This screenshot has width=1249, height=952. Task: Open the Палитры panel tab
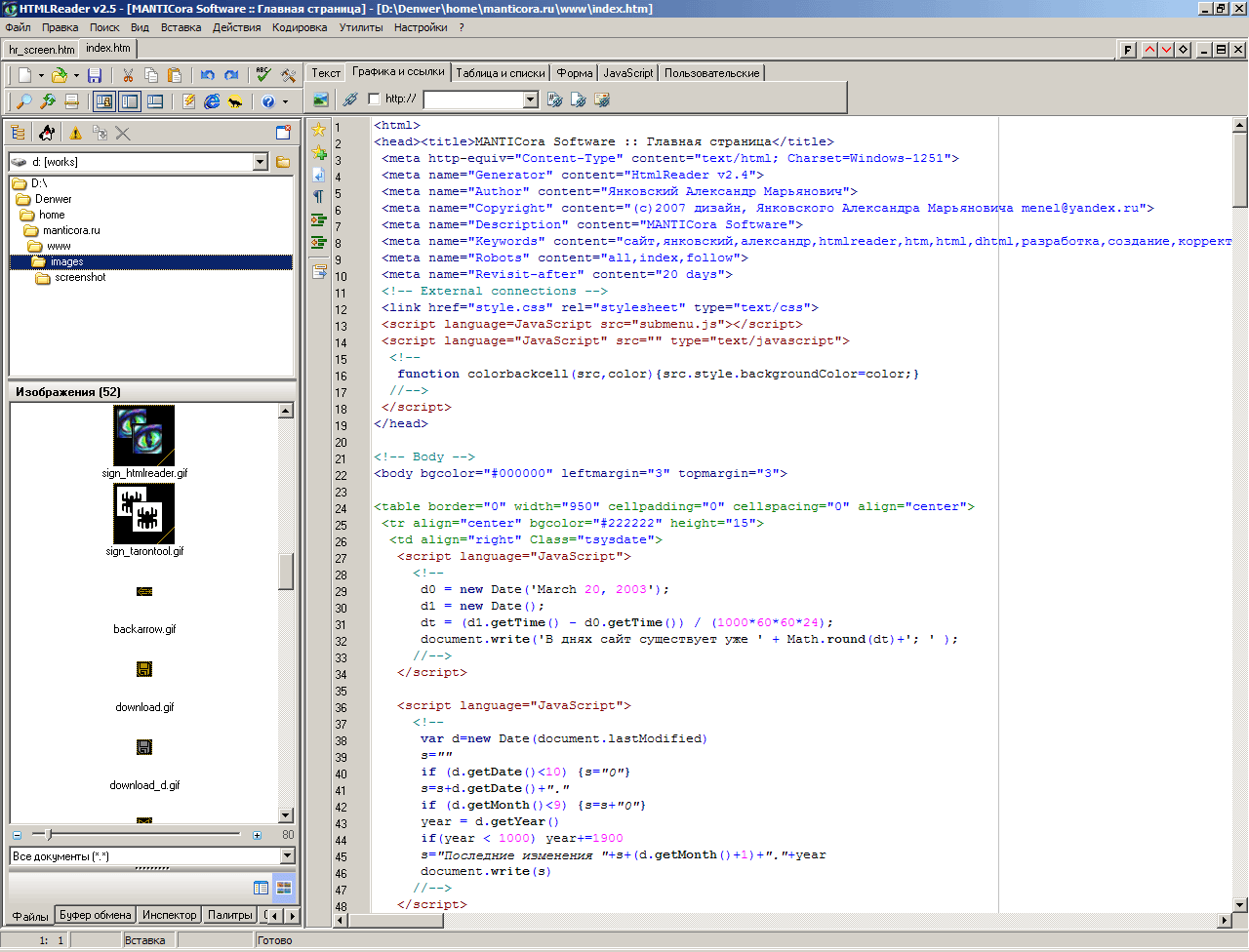coord(229,915)
